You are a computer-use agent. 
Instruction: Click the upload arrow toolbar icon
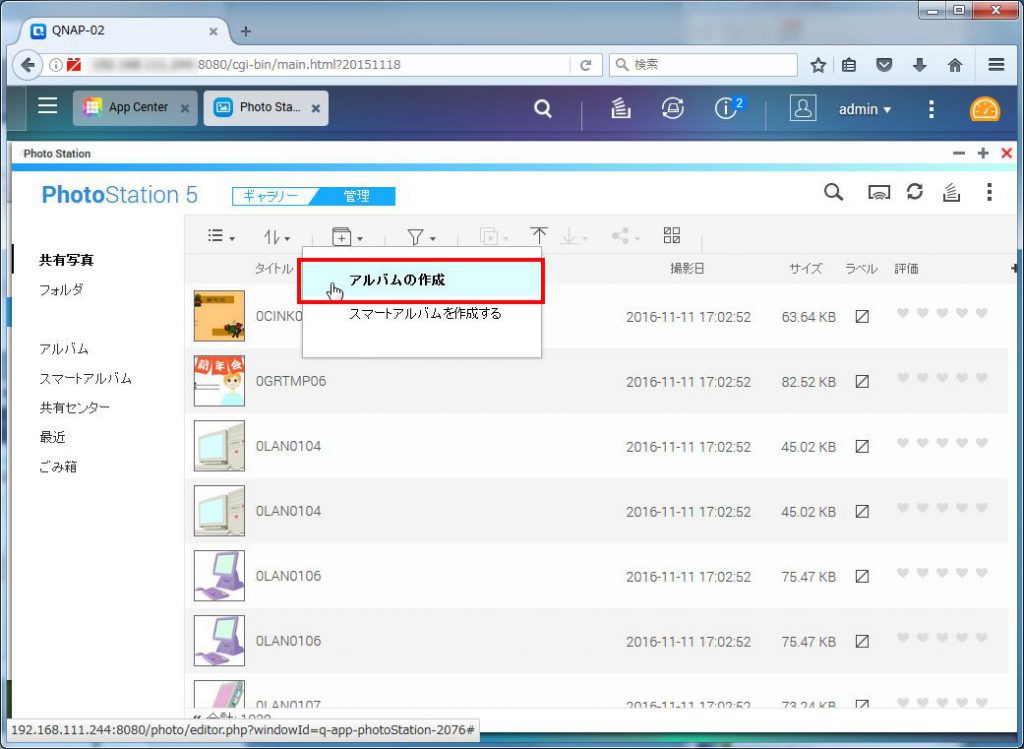click(539, 236)
